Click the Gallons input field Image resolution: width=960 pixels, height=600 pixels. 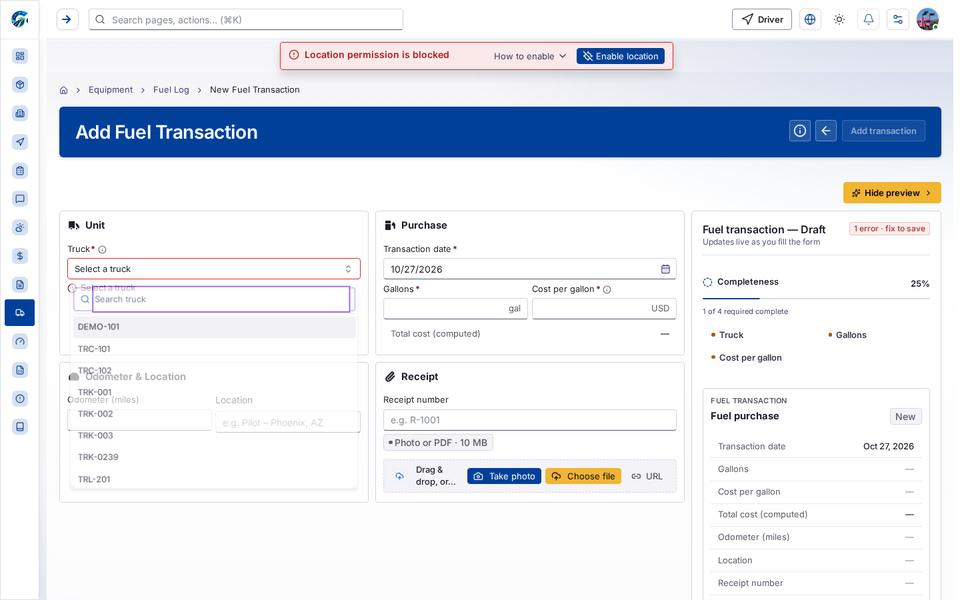[x=455, y=309]
